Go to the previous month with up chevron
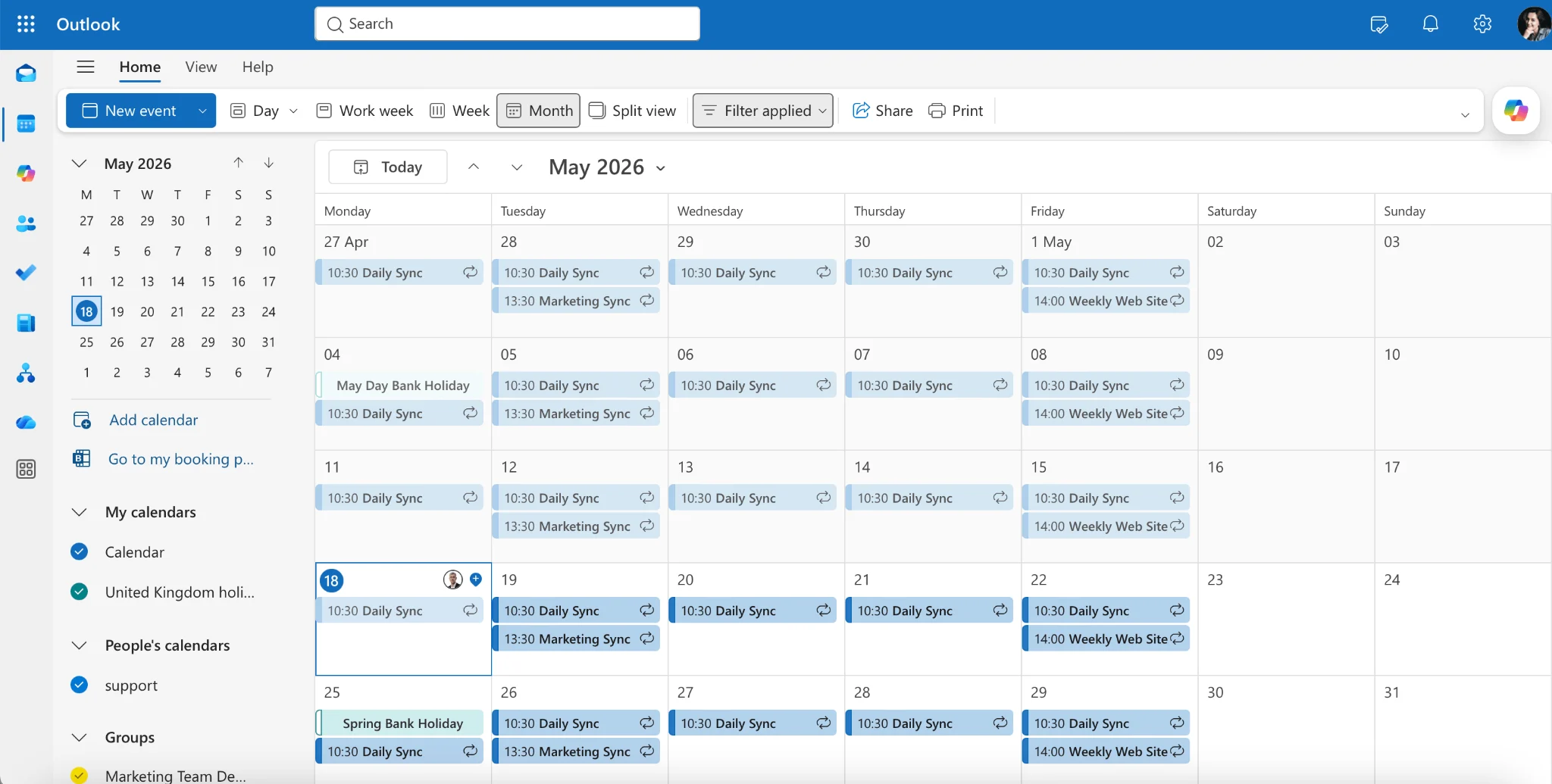This screenshot has height=784, width=1552. tap(474, 167)
